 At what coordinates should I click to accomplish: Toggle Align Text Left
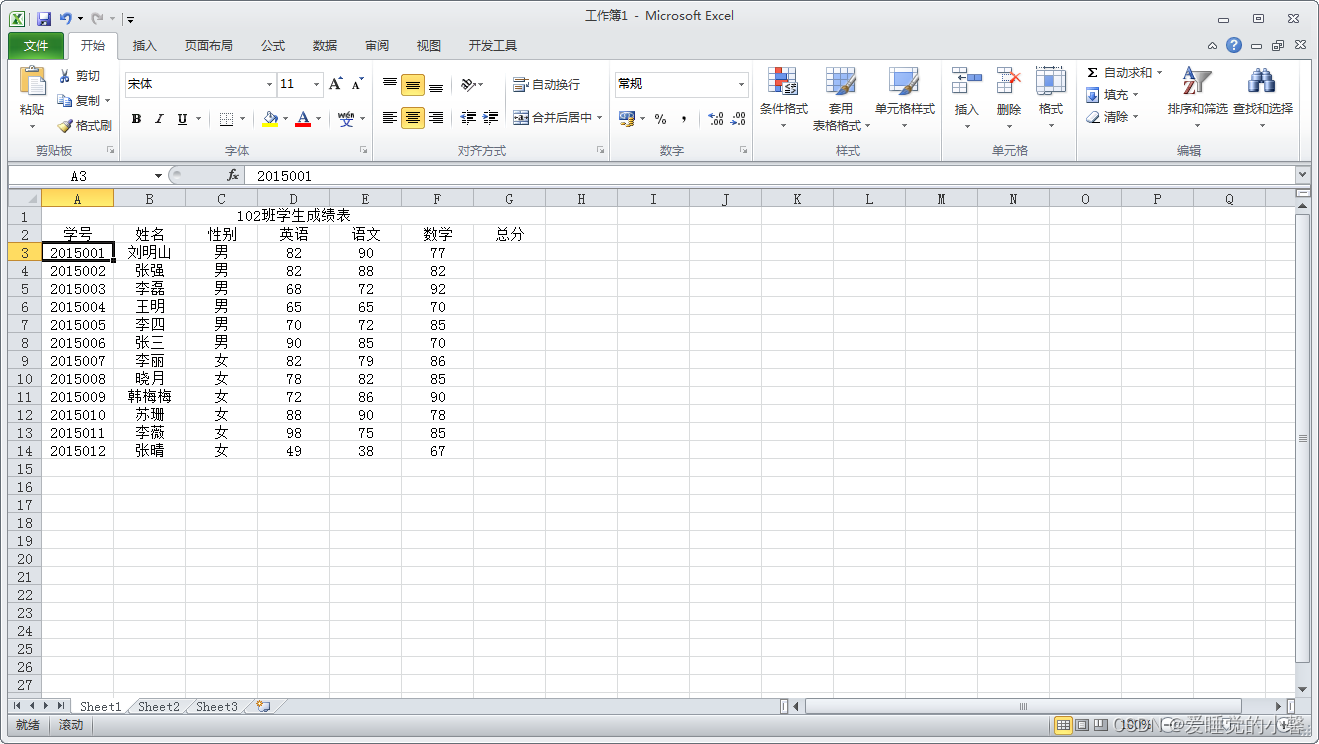pyautogui.click(x=390, y=118)
